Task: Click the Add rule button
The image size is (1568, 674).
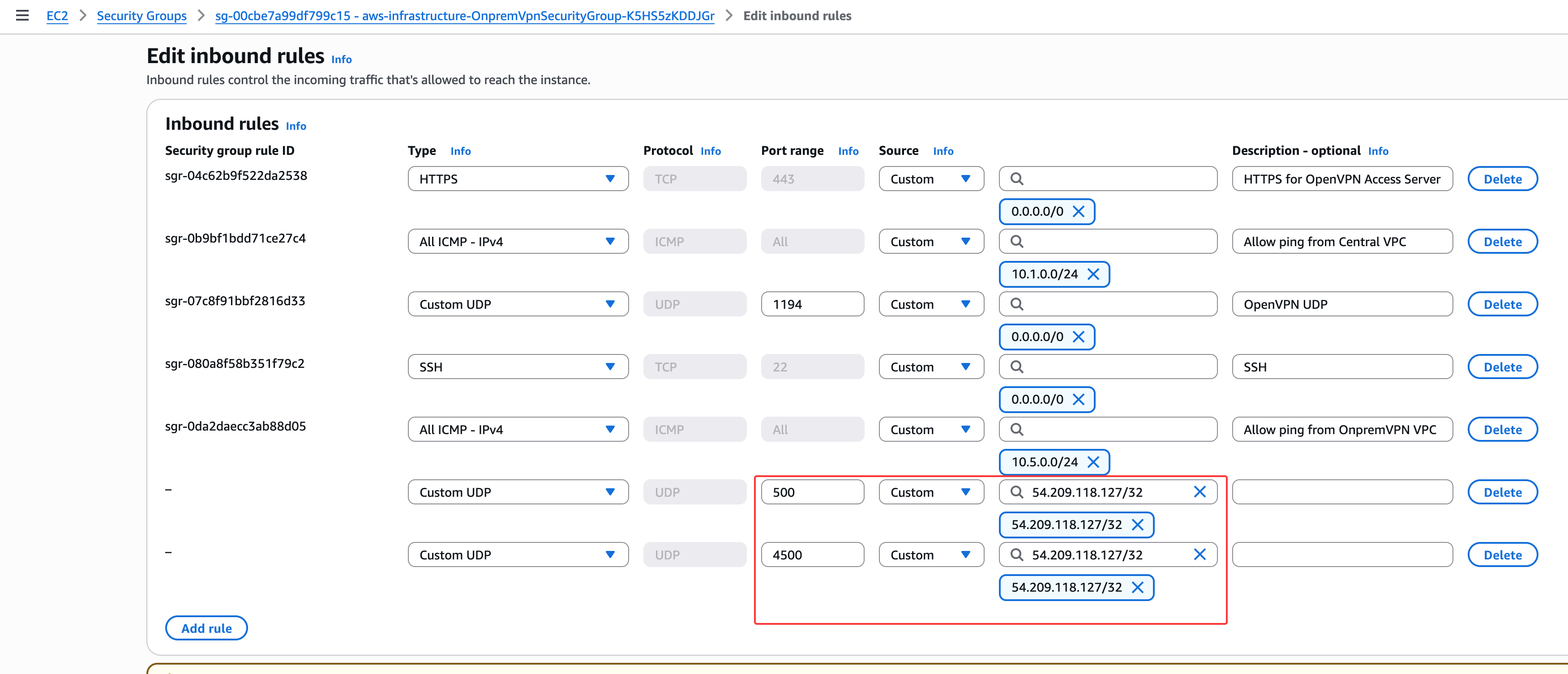Action: tap(206, 628)
